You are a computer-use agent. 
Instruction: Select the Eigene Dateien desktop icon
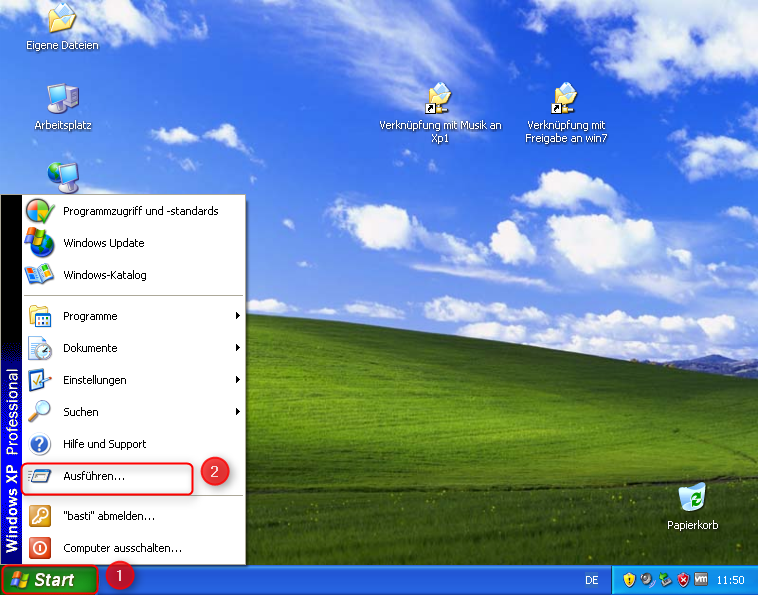(x=62, y=18)
